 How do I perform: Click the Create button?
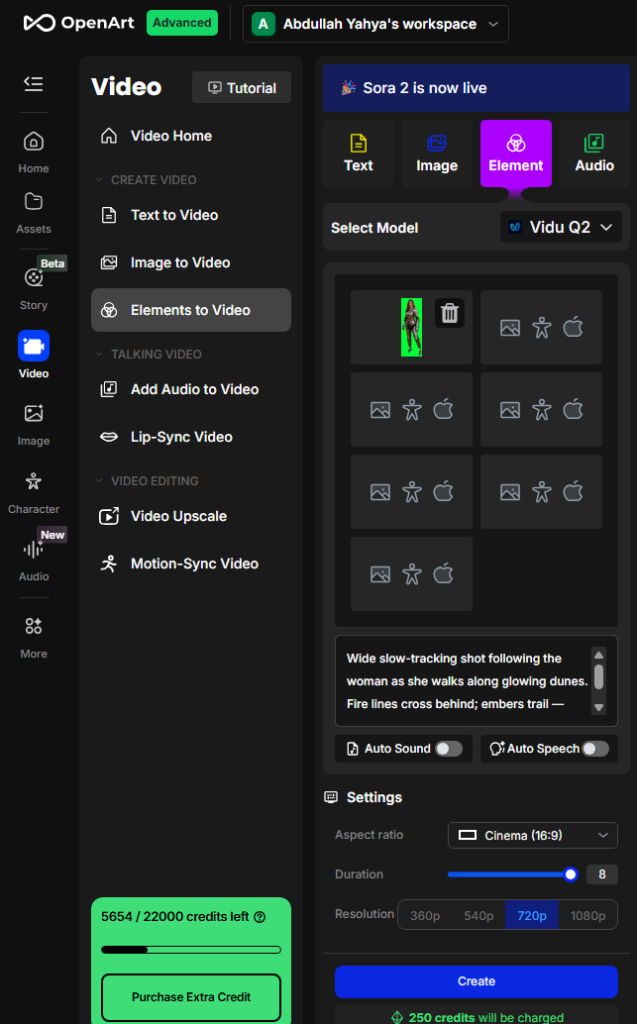(x=476, y=982)
